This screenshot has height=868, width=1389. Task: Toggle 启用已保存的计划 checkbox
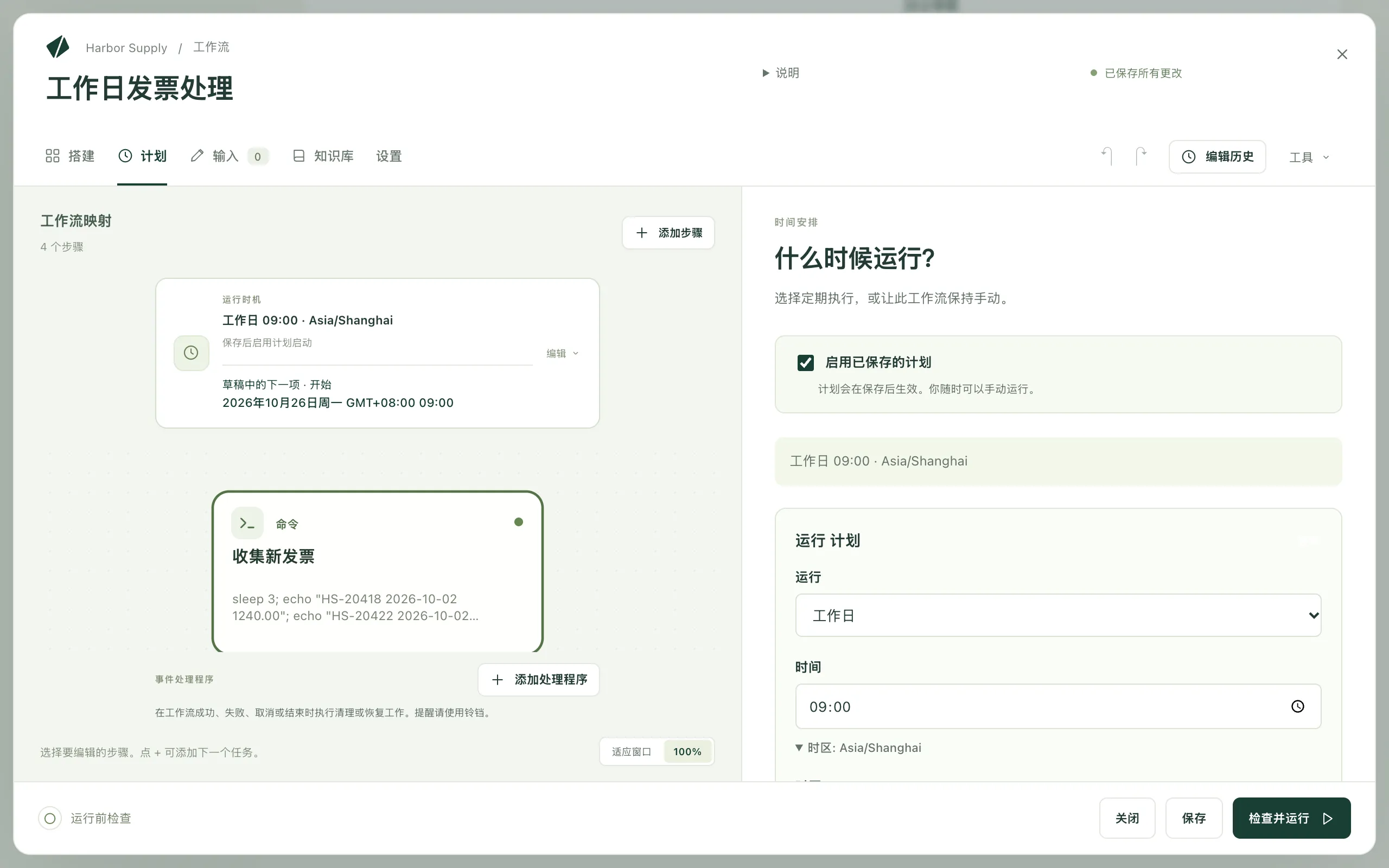(805, 363)
